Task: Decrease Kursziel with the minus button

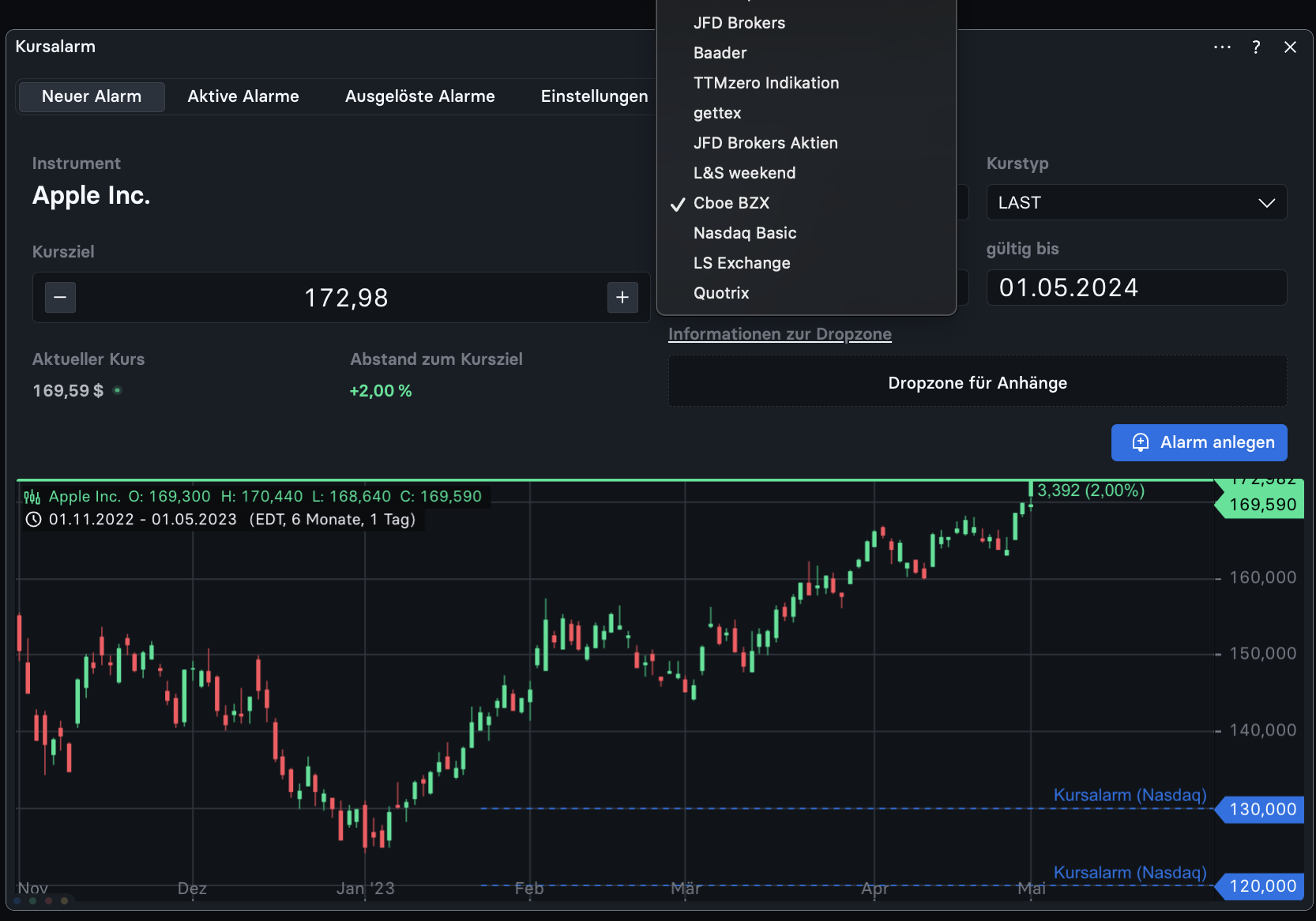Action: pyautogui.click(x=60, y=298)
